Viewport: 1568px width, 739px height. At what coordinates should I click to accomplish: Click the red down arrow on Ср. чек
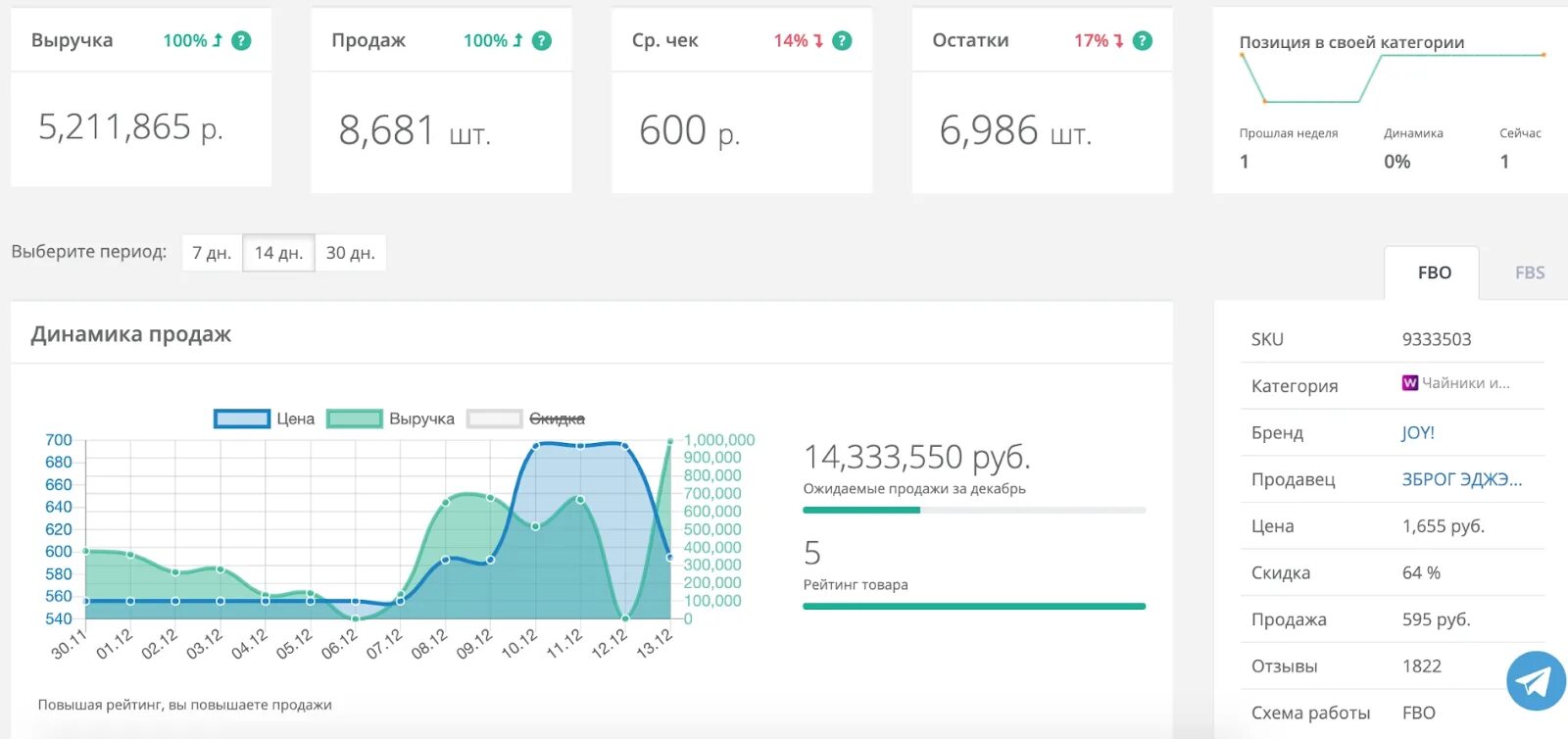(x=818, y=40)
